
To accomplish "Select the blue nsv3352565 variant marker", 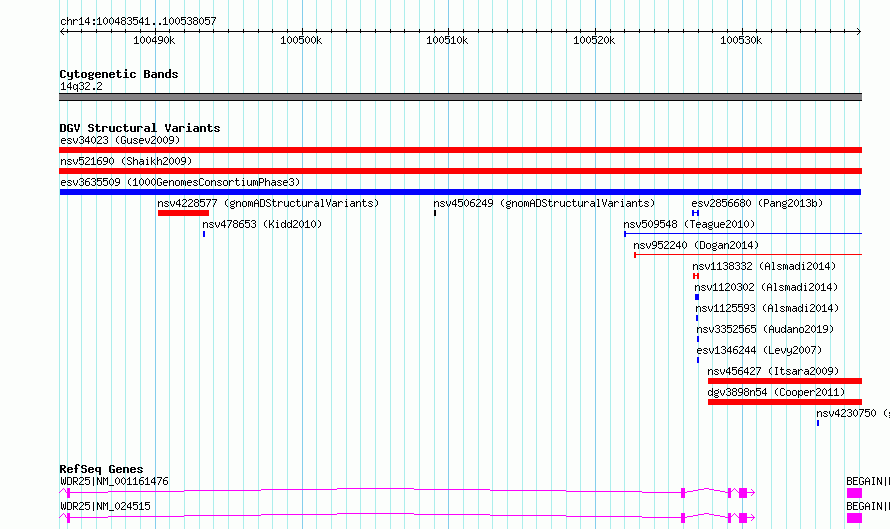I will 698,339.
